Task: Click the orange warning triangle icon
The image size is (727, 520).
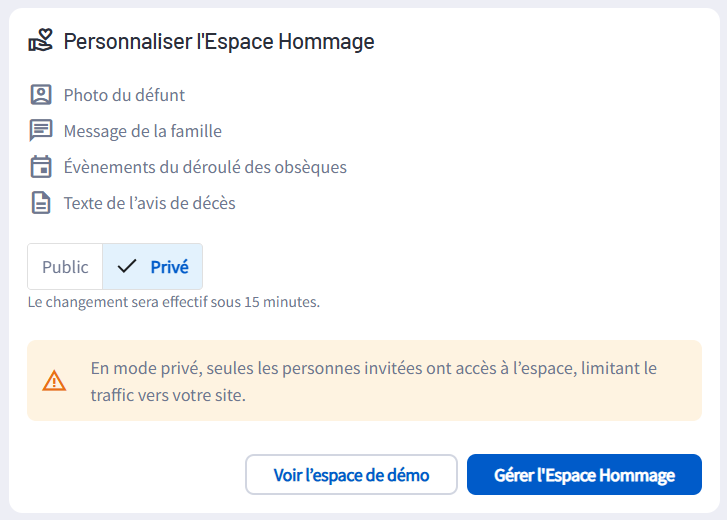Action: point(54,381)
